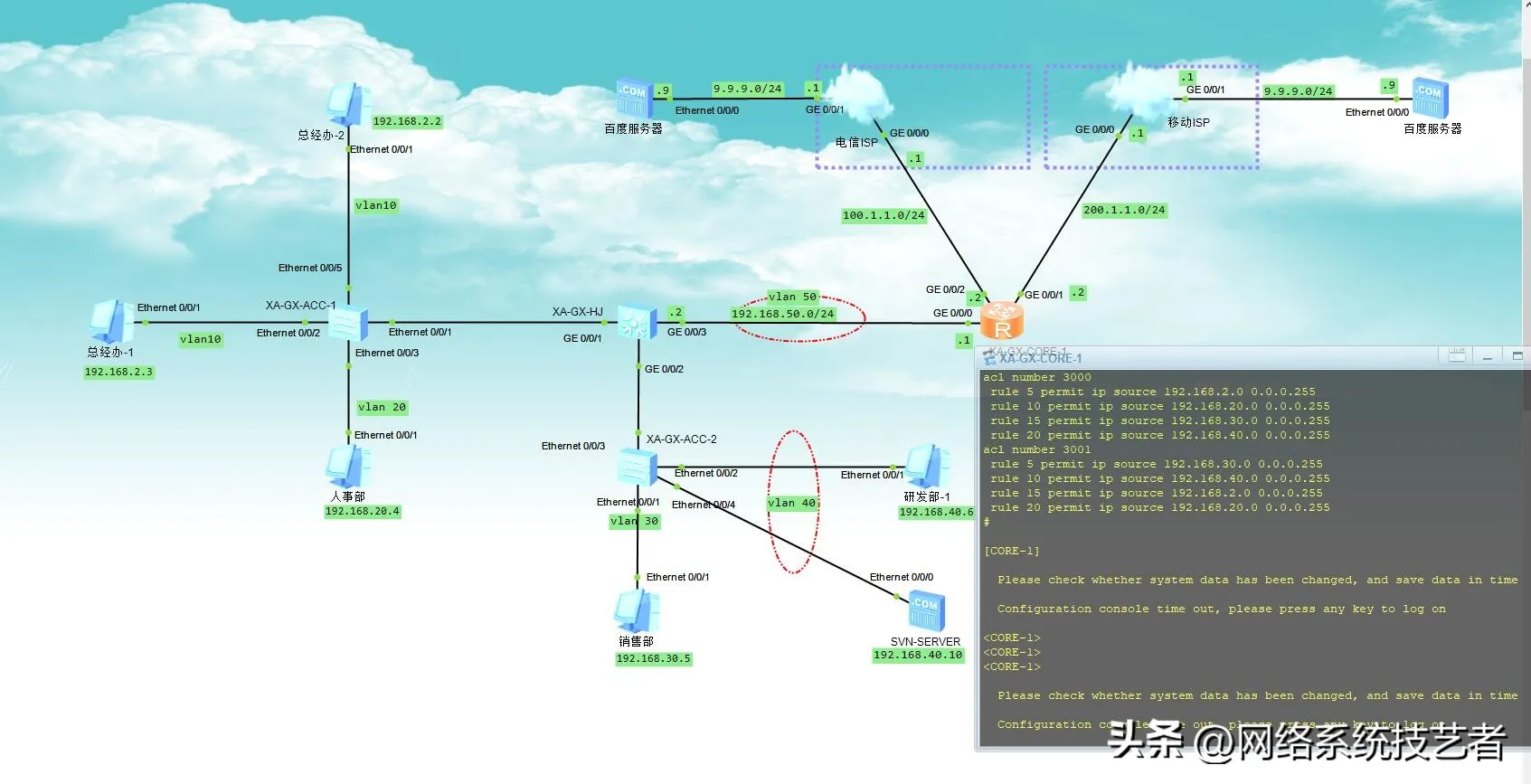This screenshot has width=1531, height=784.
Task: Select the XA-GX-ACC-2 access switch icon
Action: point(637,468)
